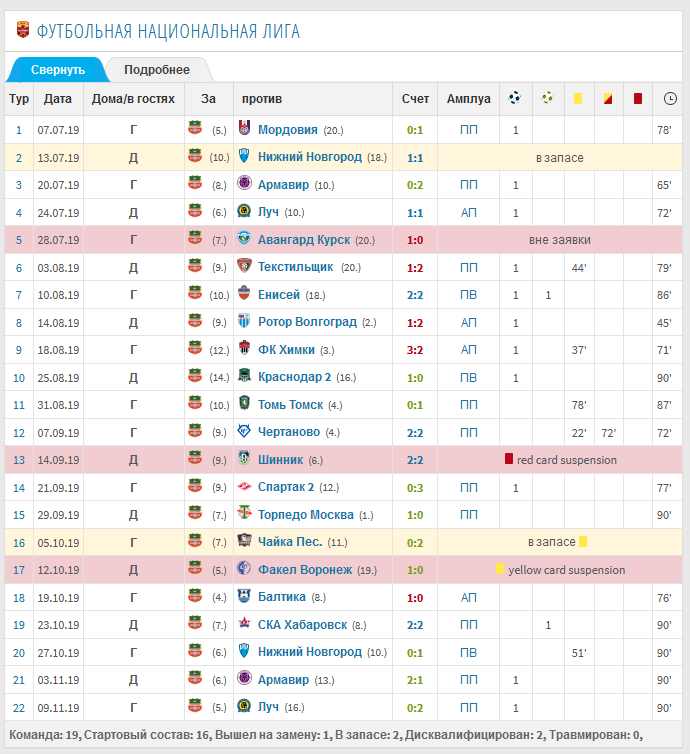Click the Факел Воронеж club crest
The height and width of the screenshot is (754, 690).
tap(244, 568)
